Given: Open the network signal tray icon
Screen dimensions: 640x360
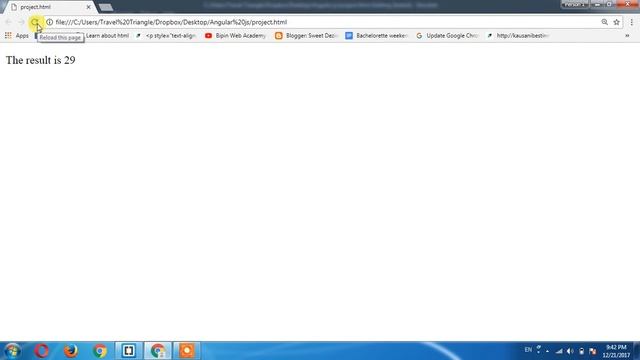Looking at the screenshot, I should click(x=559, y=351).
